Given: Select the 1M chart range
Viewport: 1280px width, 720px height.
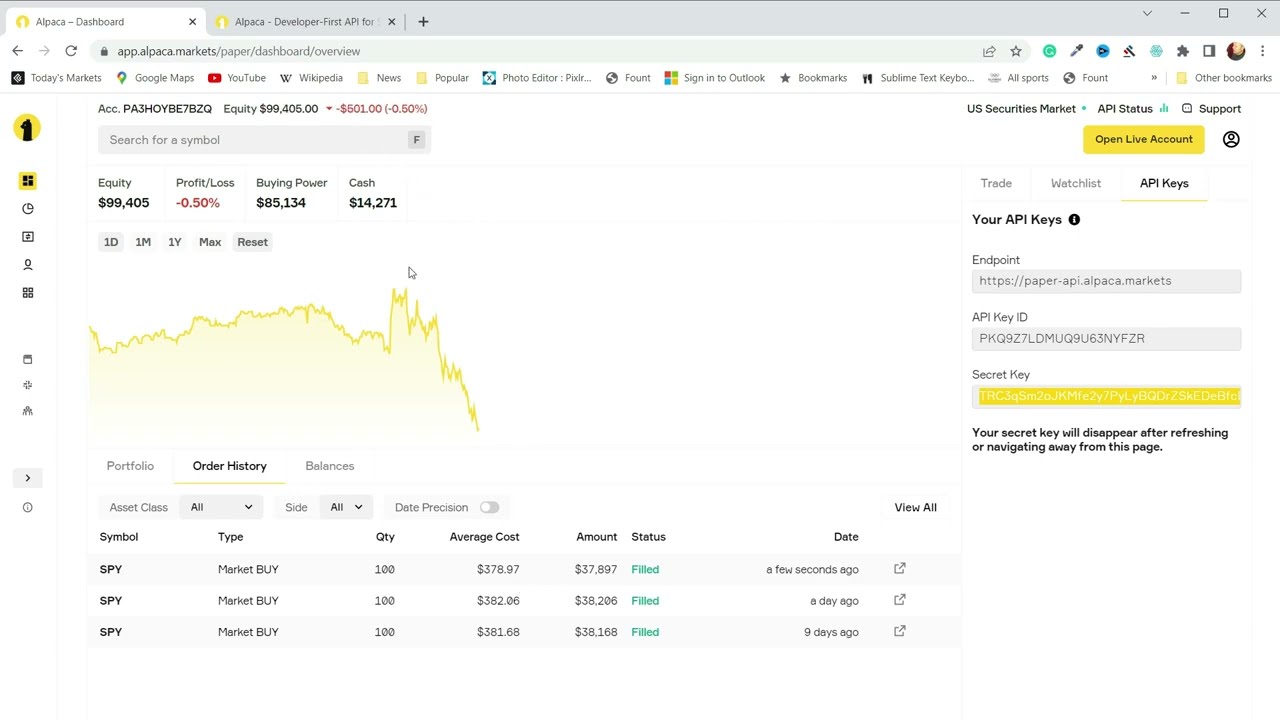Looking at the screenshot, I should pos(143,242).
